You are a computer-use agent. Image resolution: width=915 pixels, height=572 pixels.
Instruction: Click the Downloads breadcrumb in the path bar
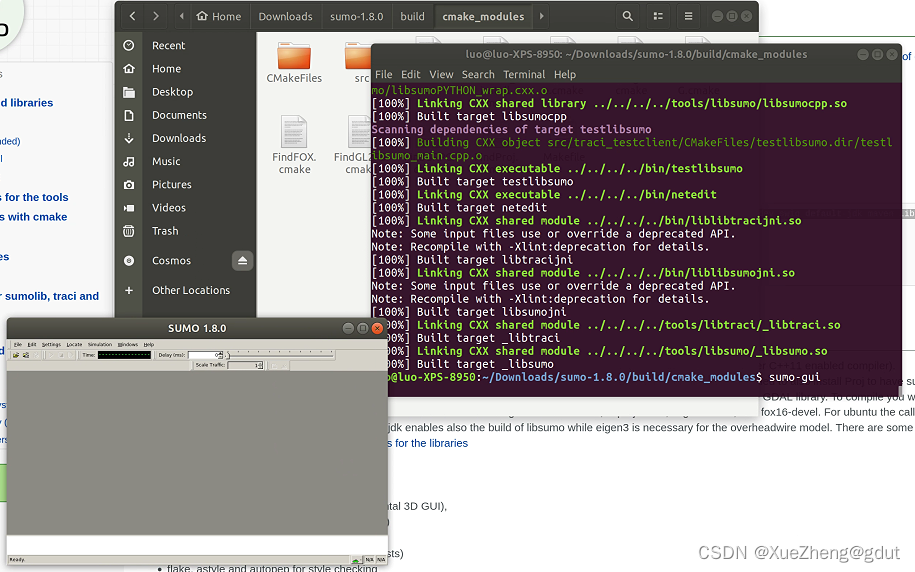click(285, 16)
